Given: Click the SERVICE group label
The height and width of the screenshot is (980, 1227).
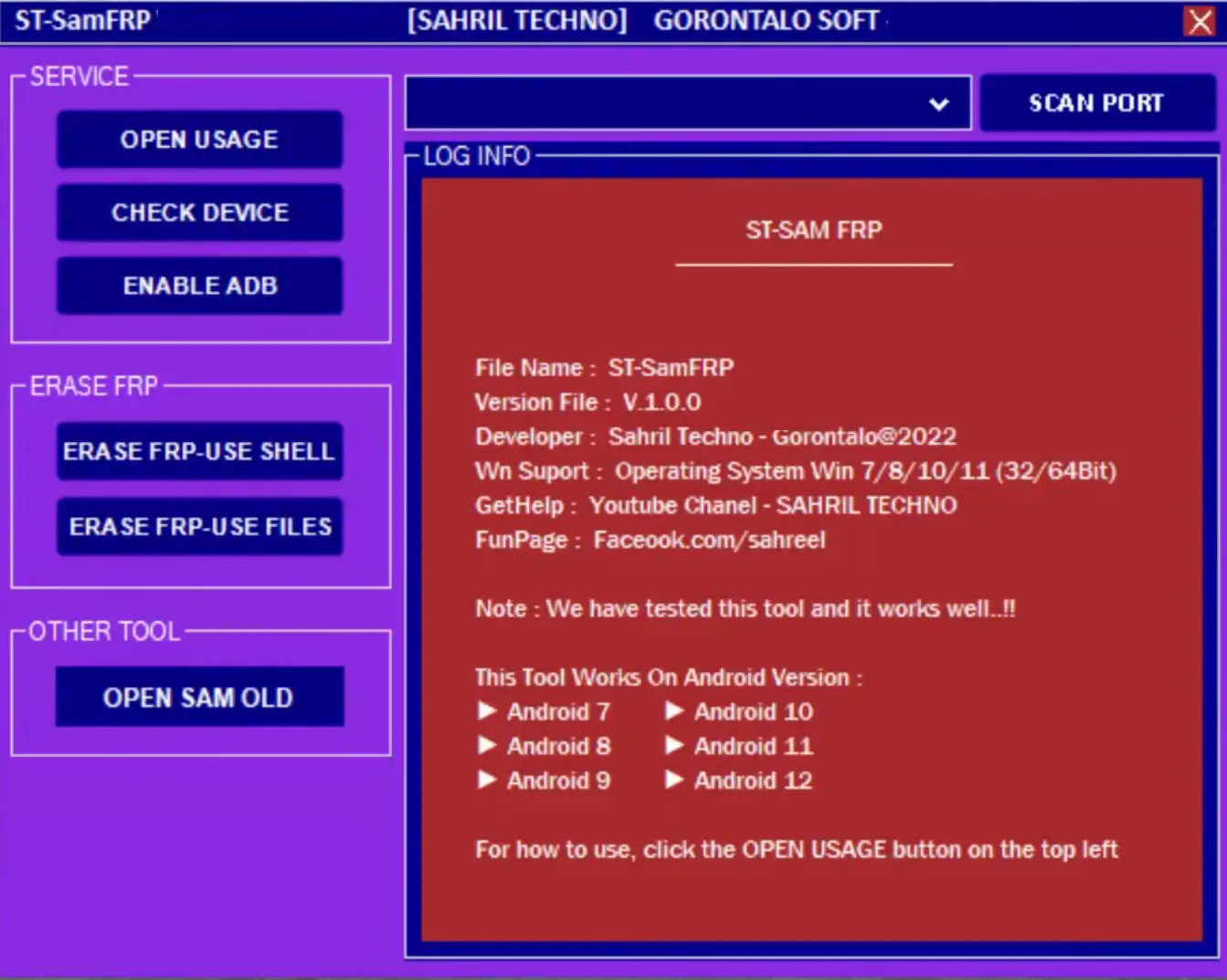Looking at the screenshot, I should [79, 77].
